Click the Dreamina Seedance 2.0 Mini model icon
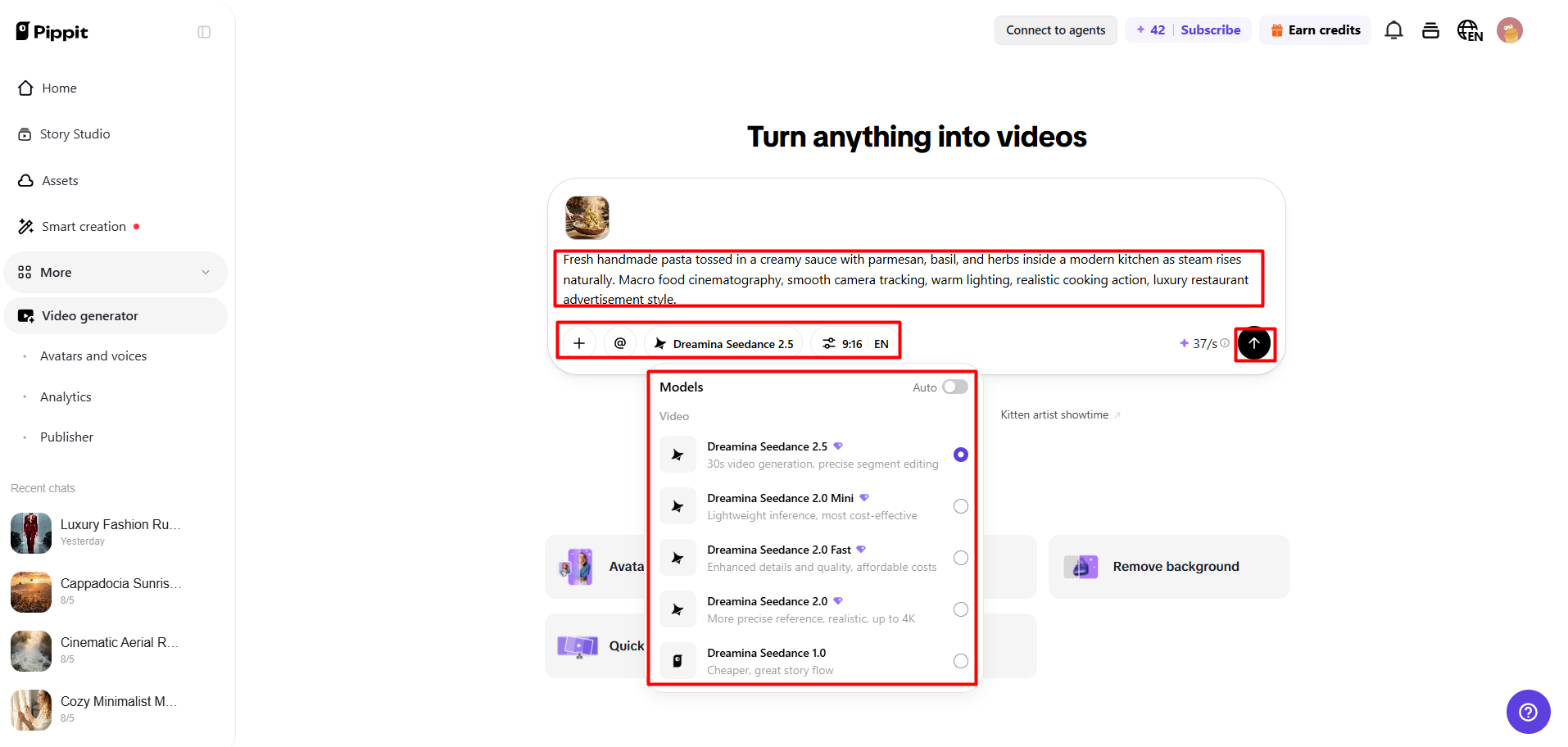The width and height of the screenshot is (1568, 747). [678, 506]
